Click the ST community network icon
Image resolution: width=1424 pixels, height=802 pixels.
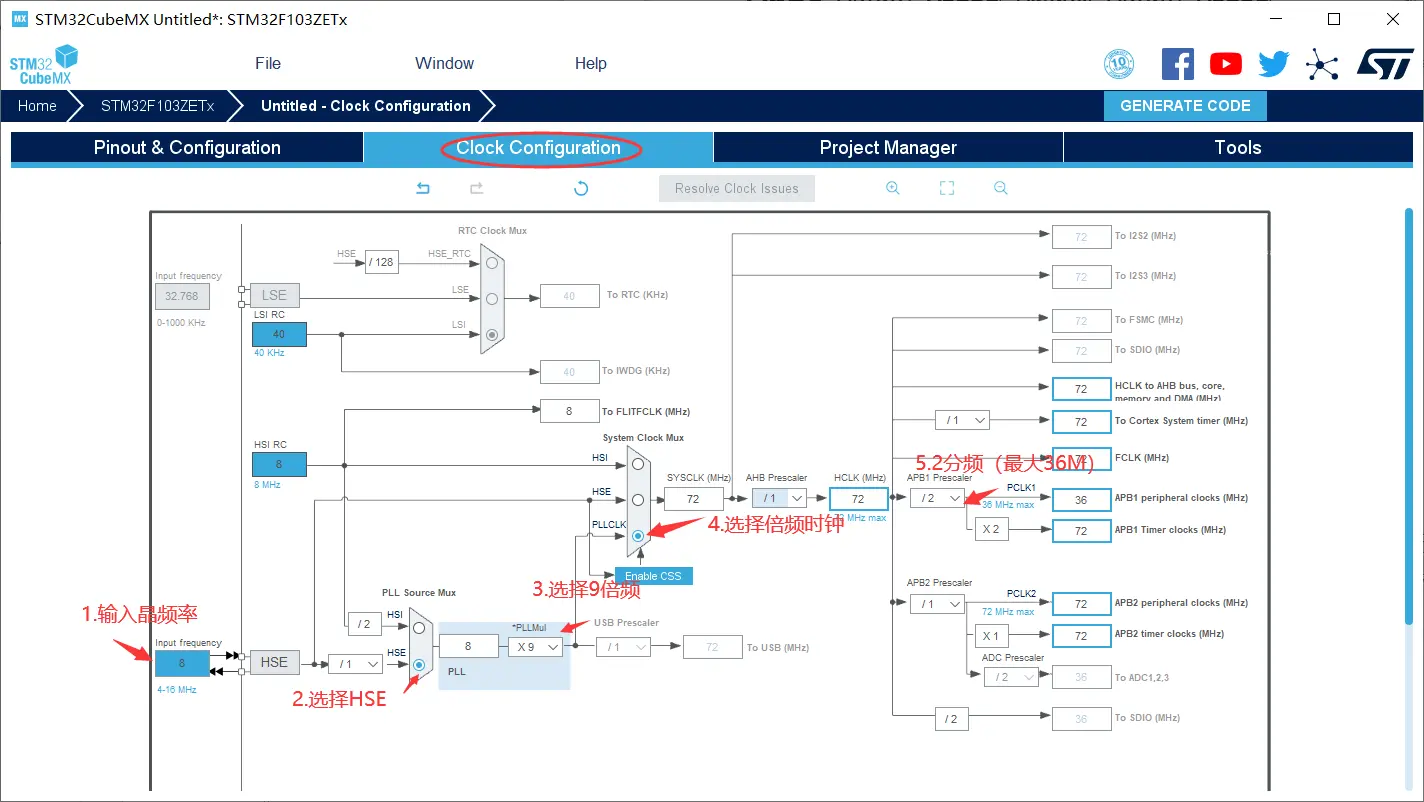point(1322,66)
